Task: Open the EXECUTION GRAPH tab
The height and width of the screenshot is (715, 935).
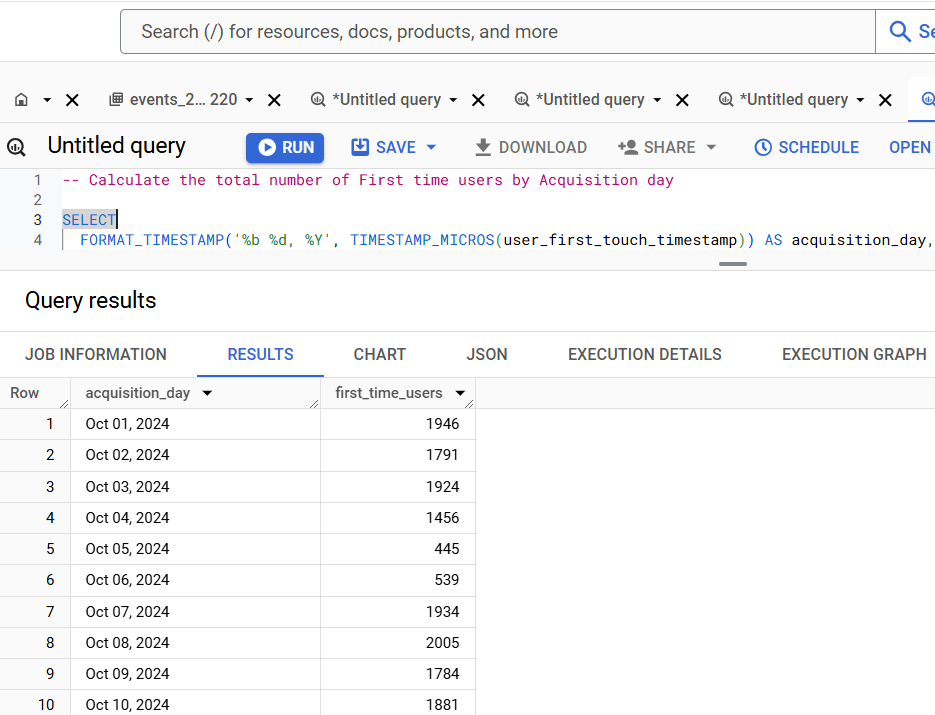Action: pyautogui.click(x=853, y=354)
